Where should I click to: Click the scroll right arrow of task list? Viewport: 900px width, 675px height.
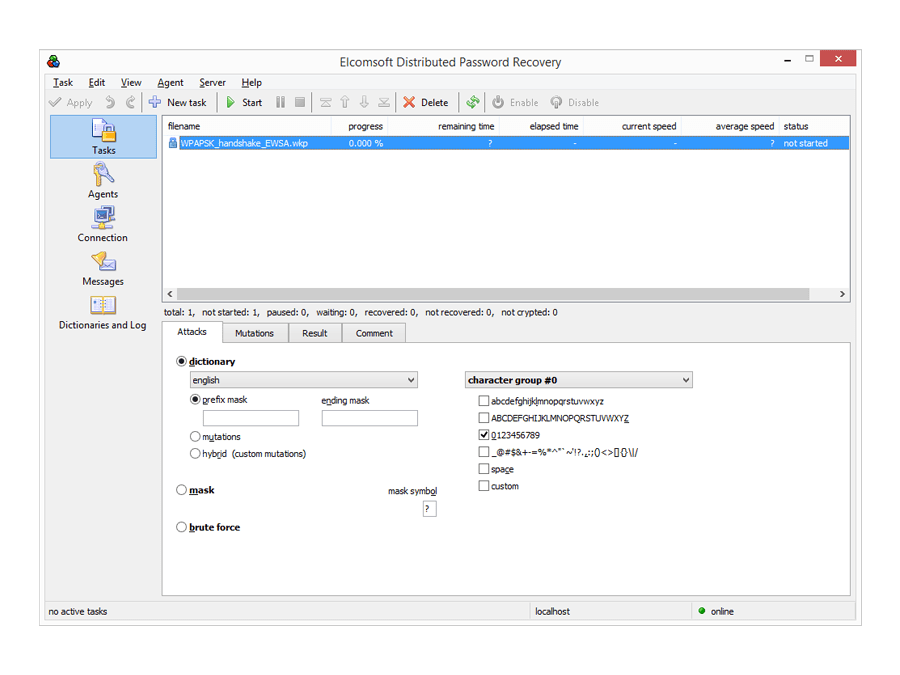coord(842,294)
